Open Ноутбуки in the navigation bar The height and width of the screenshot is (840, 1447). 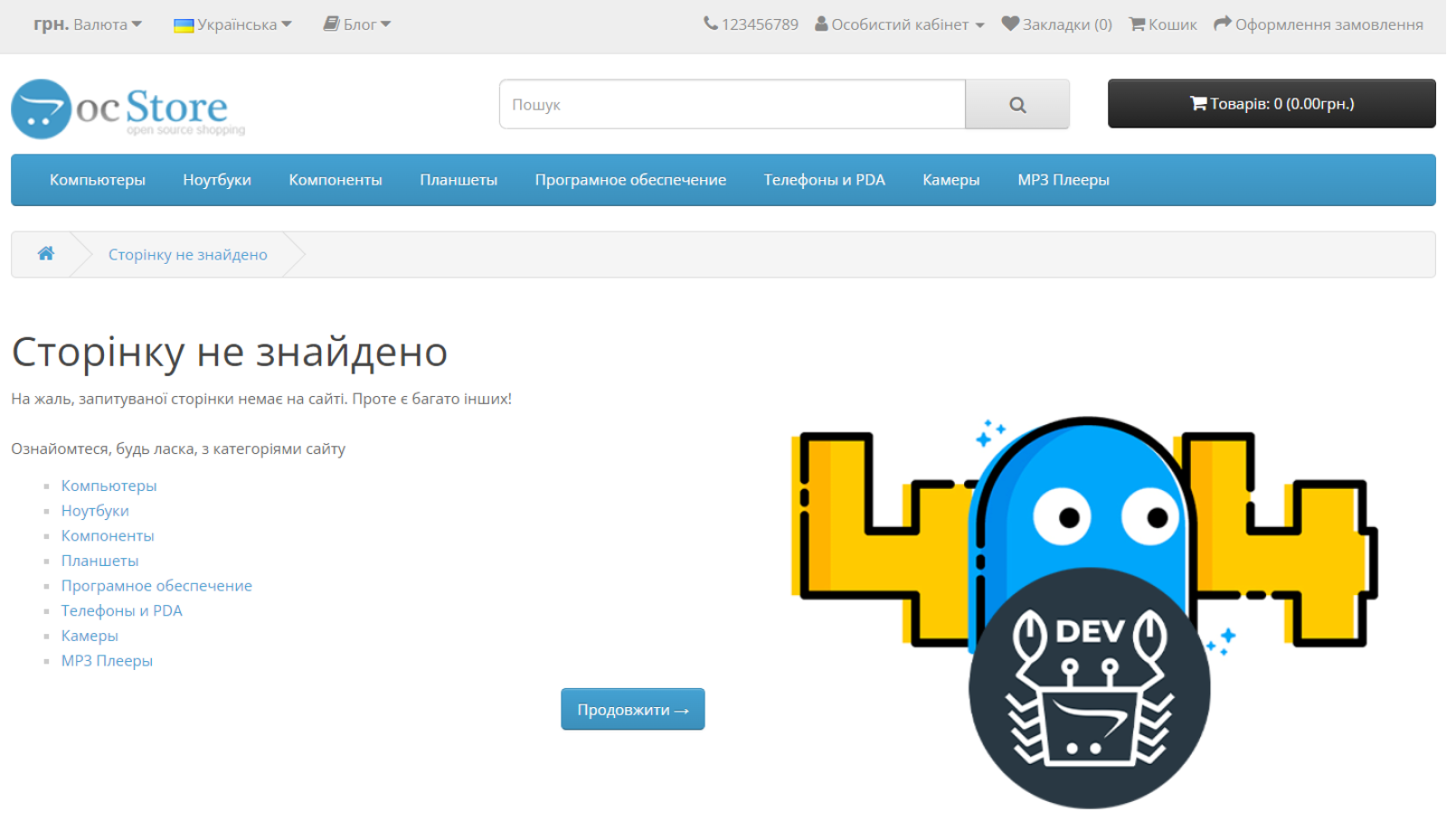217,180
